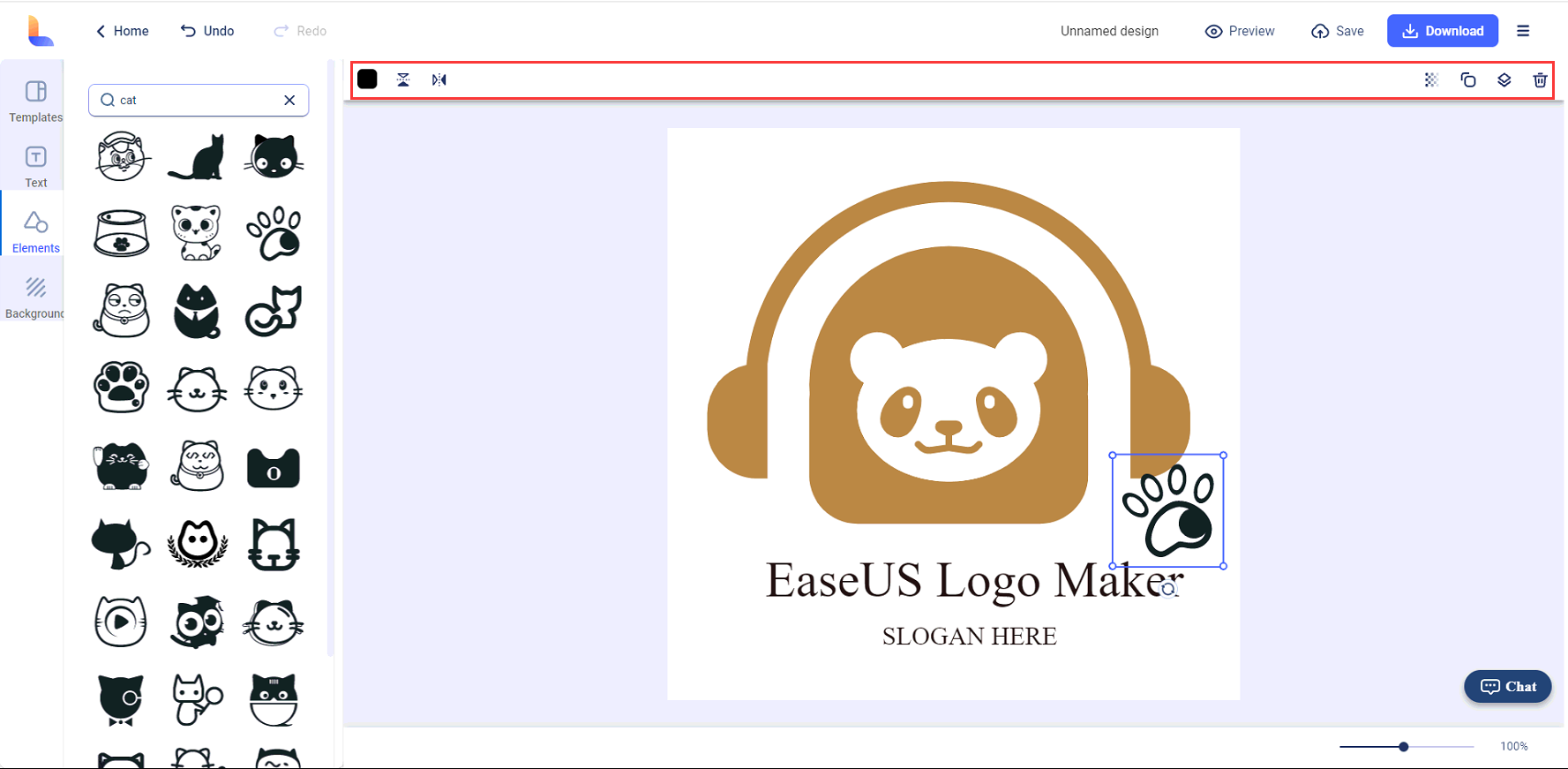Clear the cat search query
Image resolution: width=1568 pixels, height=769 pixels.
coord(289,100)
